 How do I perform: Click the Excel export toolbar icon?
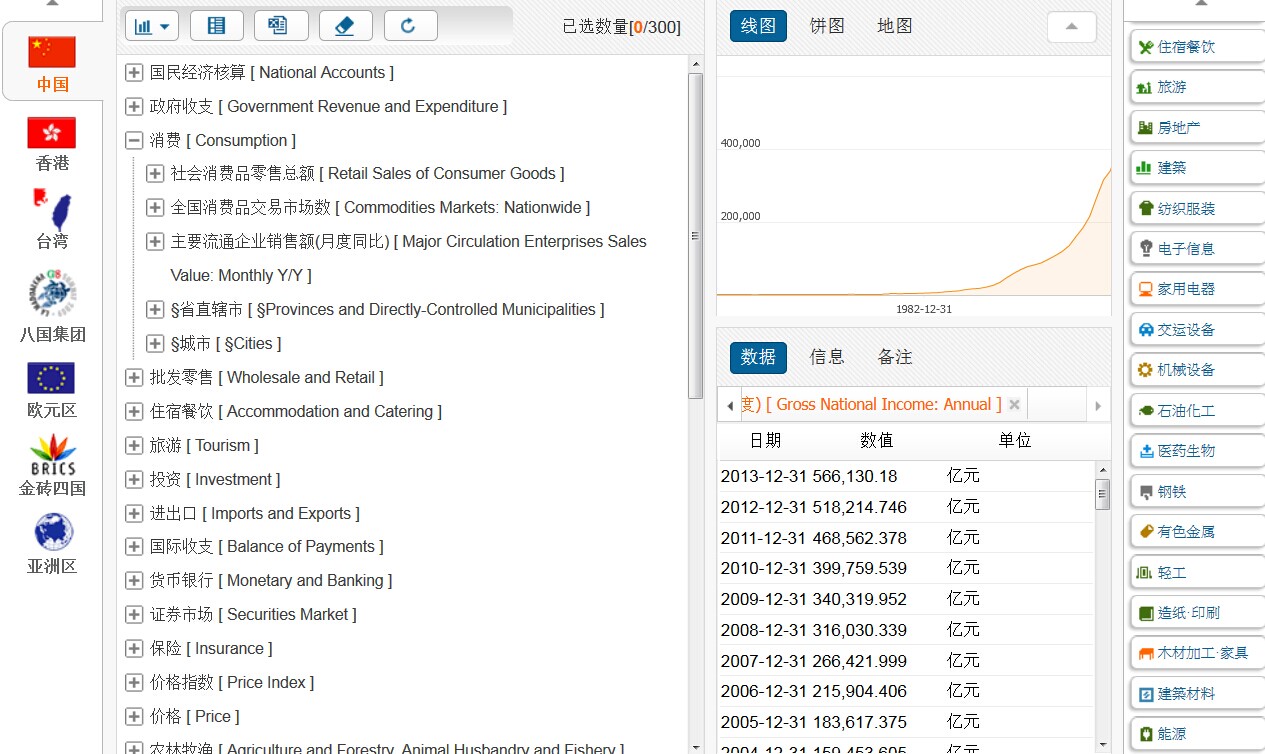coord(281,26)
